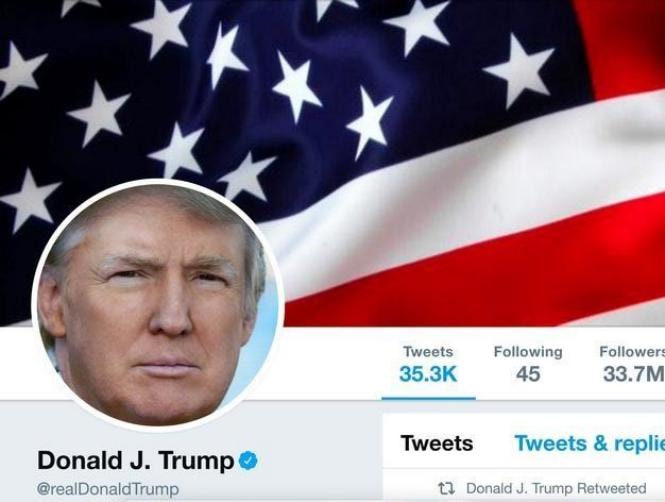Click the @realDonaldTrump handle
This screenshot has width=665, height=502.
click(x=108, y=489)
